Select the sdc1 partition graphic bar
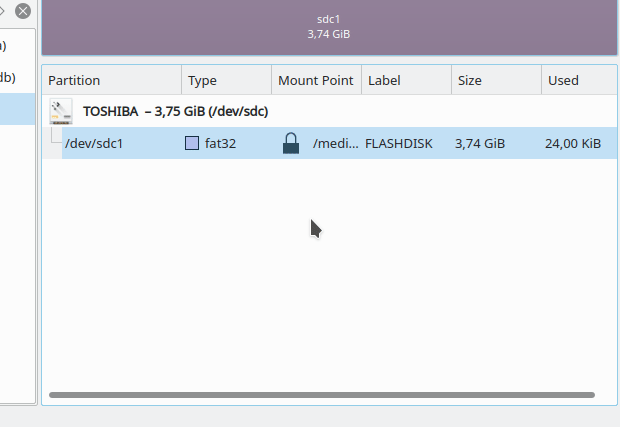This screenshot has width=620, height=427. click(x=329, y=27)
